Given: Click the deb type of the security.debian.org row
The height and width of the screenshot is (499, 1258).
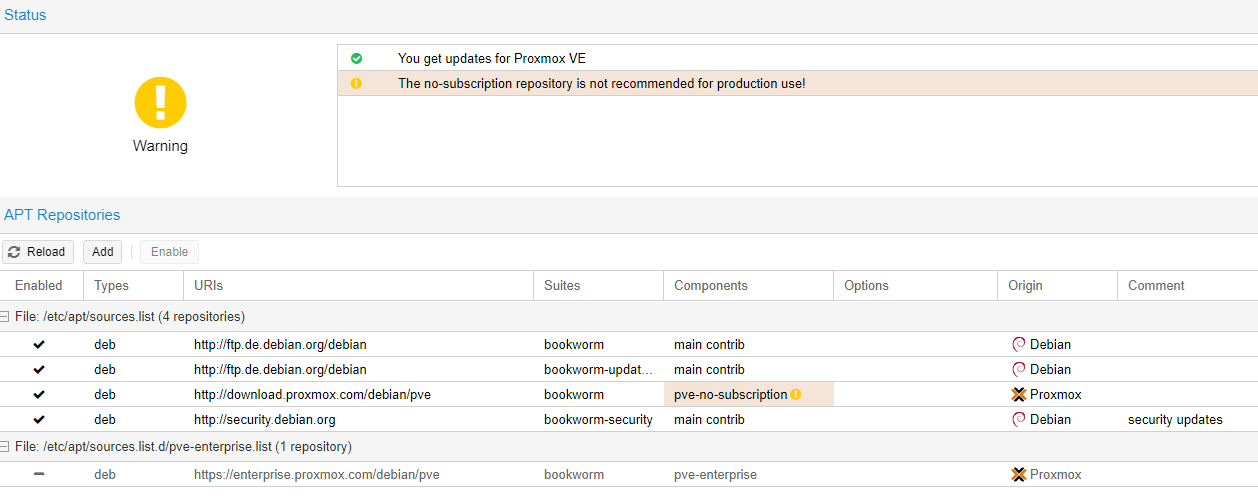Looking at the screenshot, I should pos(105,419).
